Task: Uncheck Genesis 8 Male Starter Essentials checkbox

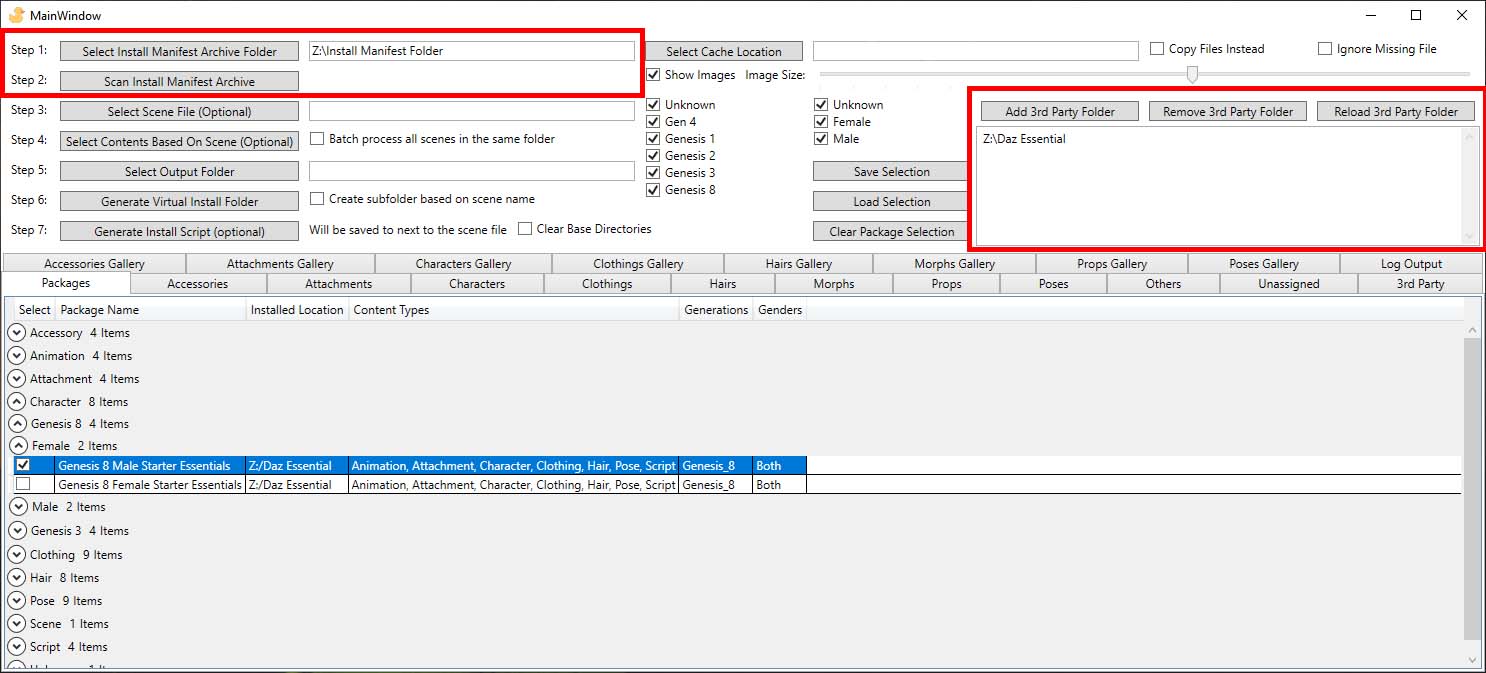Action: 23,465
